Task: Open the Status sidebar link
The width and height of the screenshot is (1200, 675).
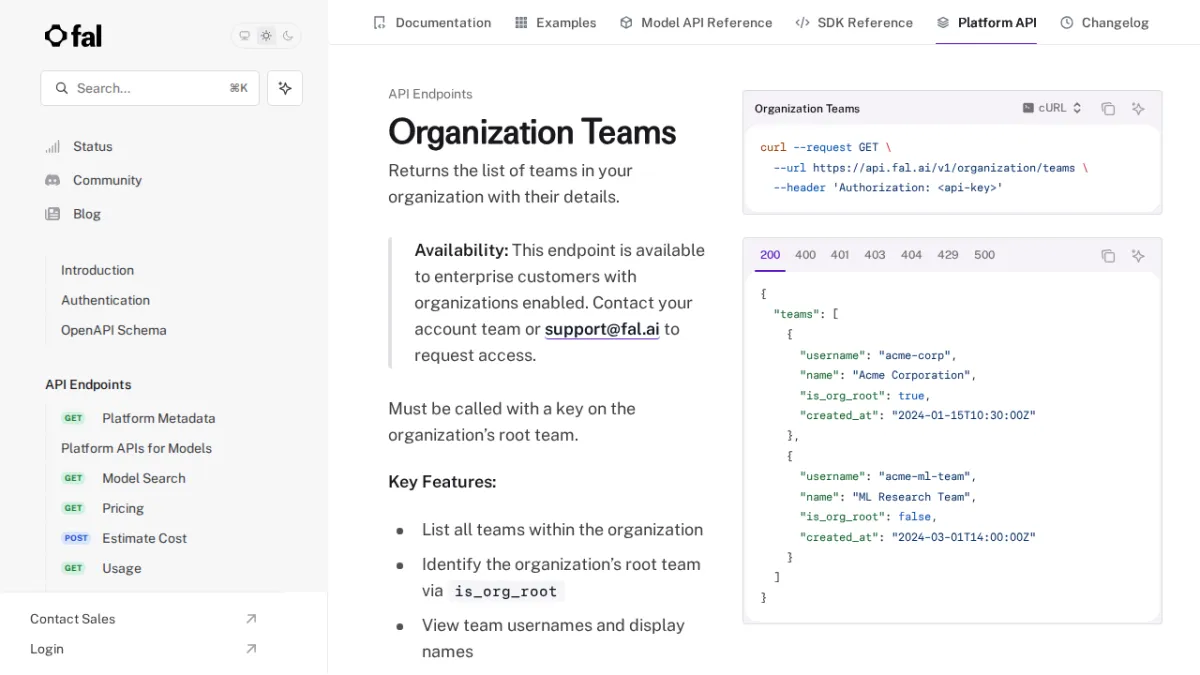Action: tap(92, 146)
